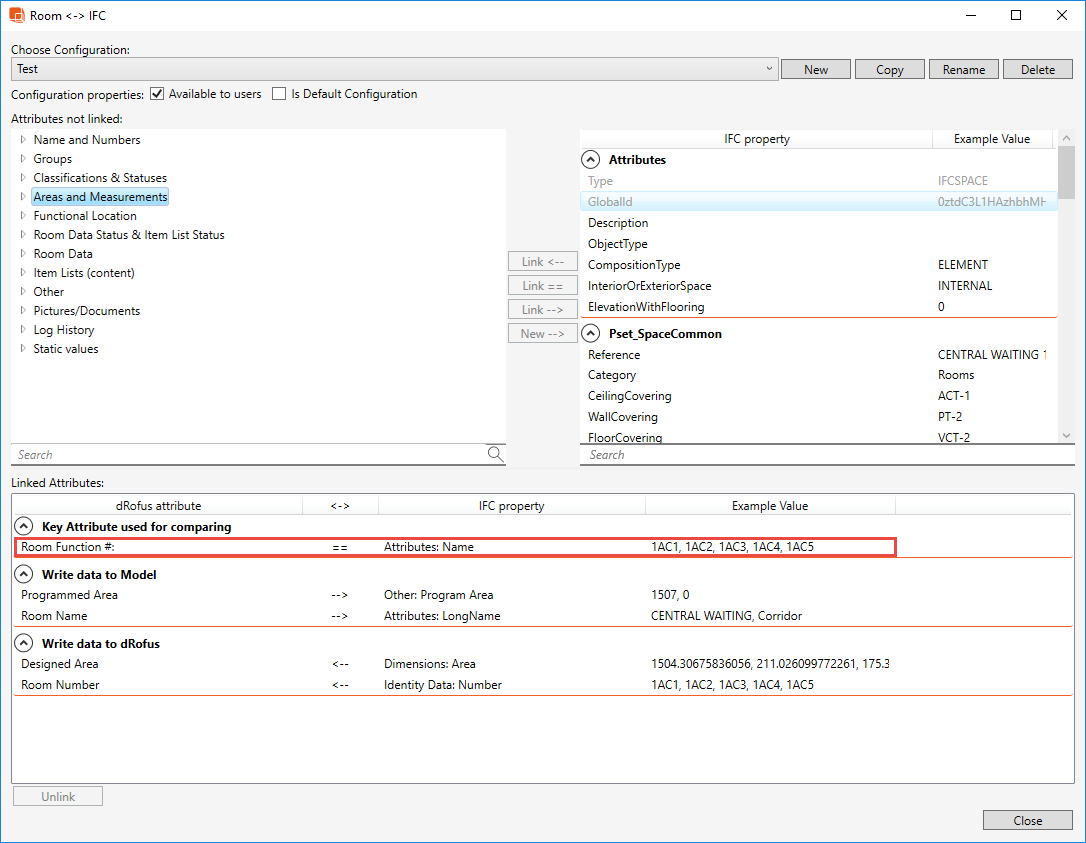1086x843 pixels.
Task: Collapse the Attributes section using its circular chevron icon
Action: [590, 158]
